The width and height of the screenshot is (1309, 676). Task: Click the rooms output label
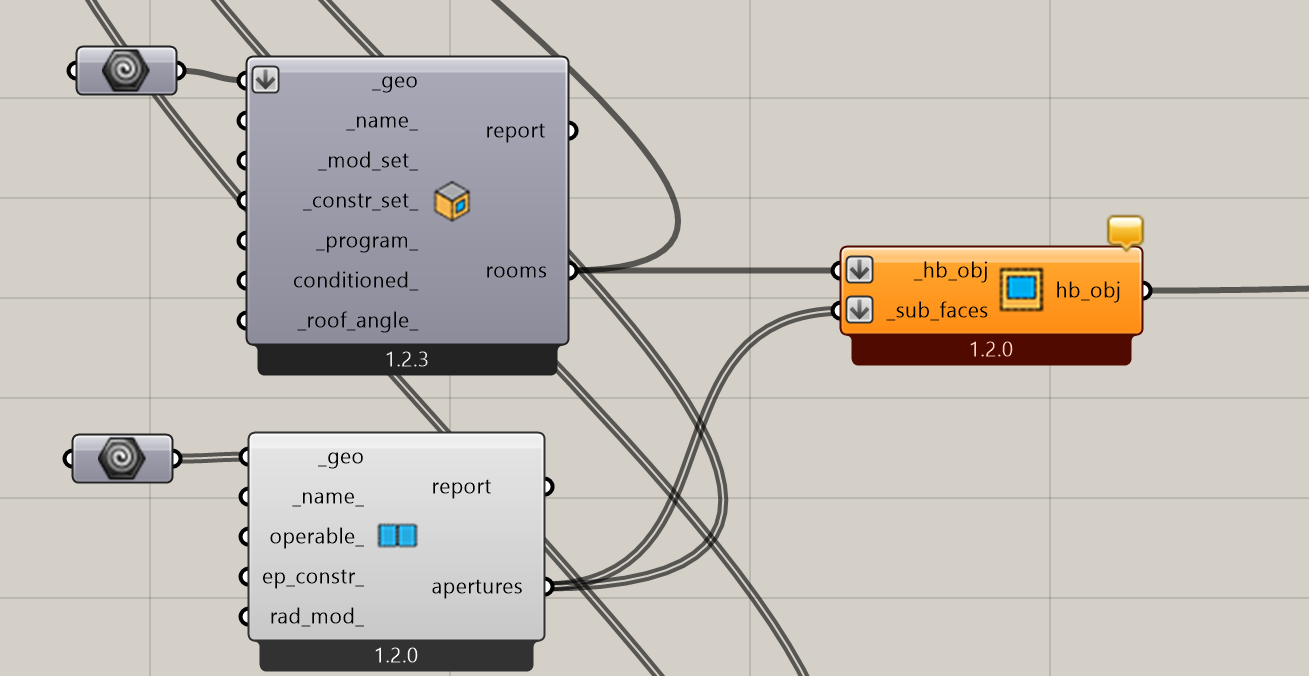click(x=516, y=271)
